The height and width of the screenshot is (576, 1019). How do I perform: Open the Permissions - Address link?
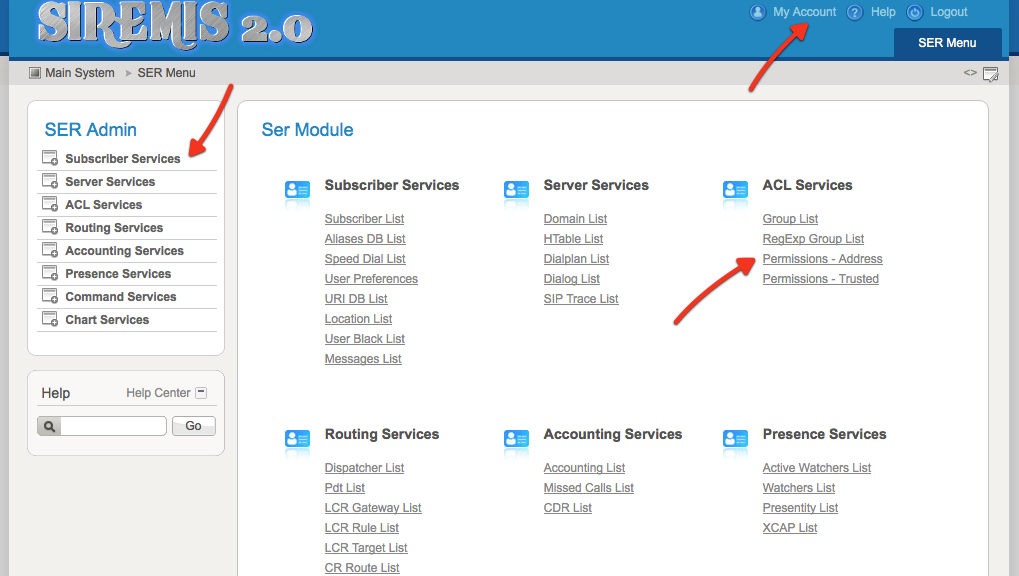(822, 259)
